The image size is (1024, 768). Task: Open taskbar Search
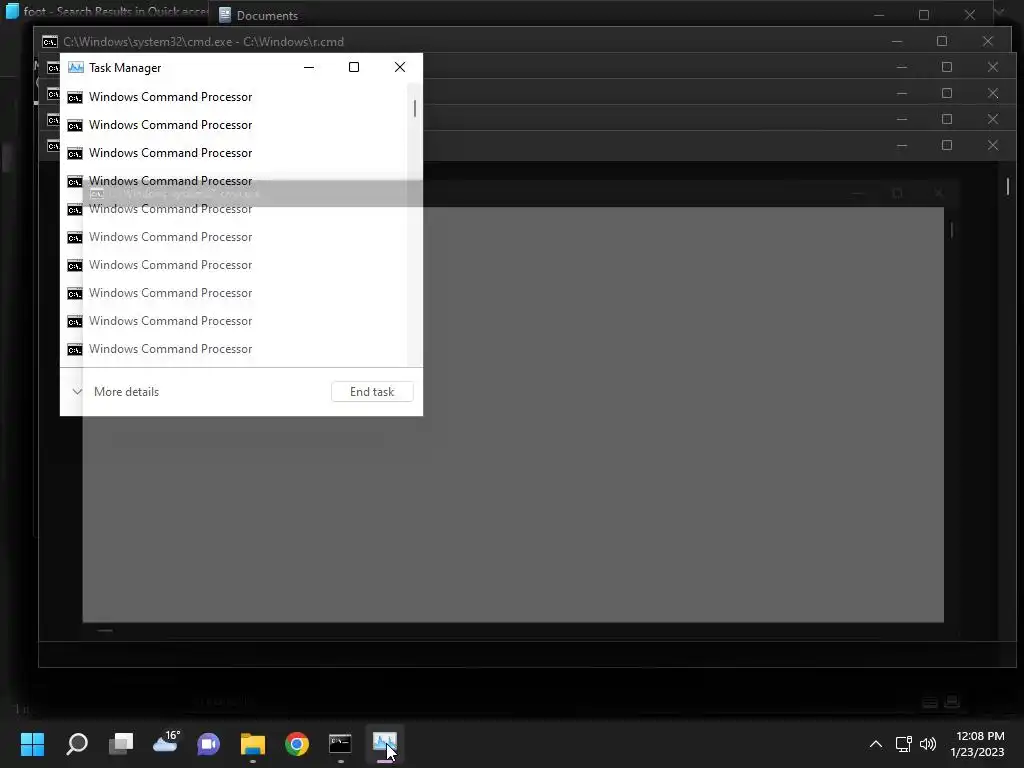point(77,743)
